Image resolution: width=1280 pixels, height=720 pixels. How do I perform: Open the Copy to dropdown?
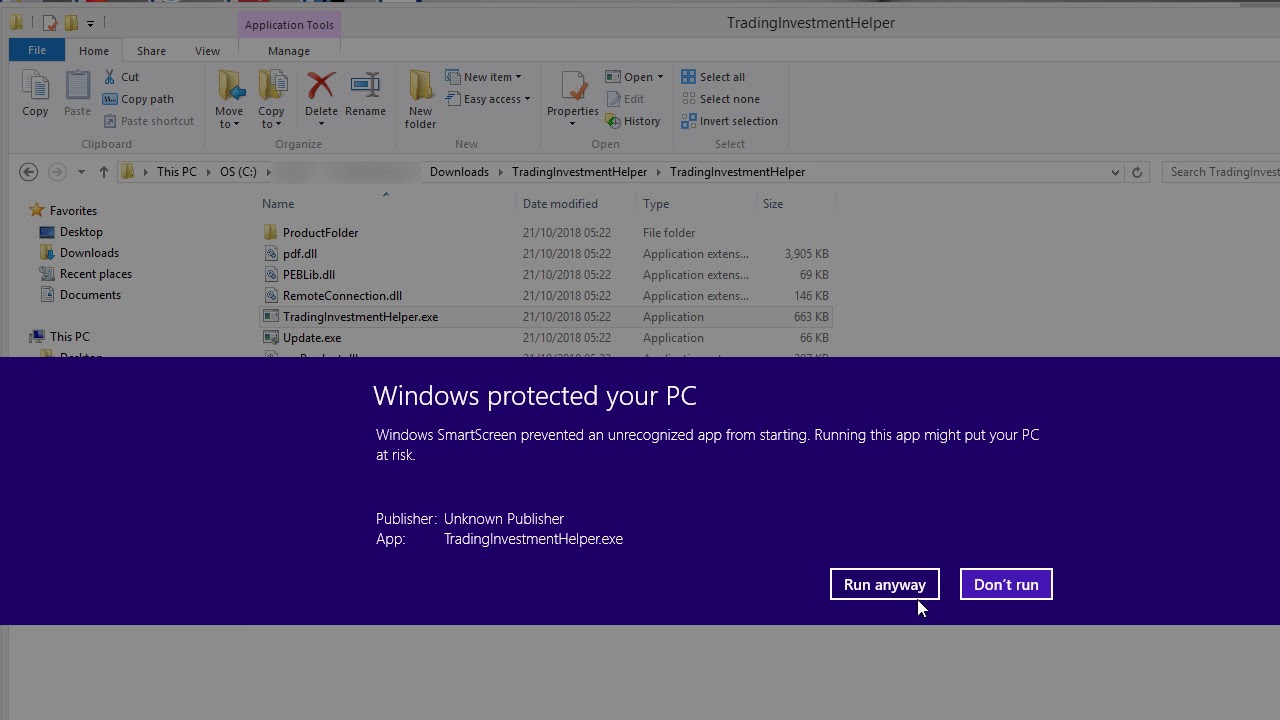point(271,118)
